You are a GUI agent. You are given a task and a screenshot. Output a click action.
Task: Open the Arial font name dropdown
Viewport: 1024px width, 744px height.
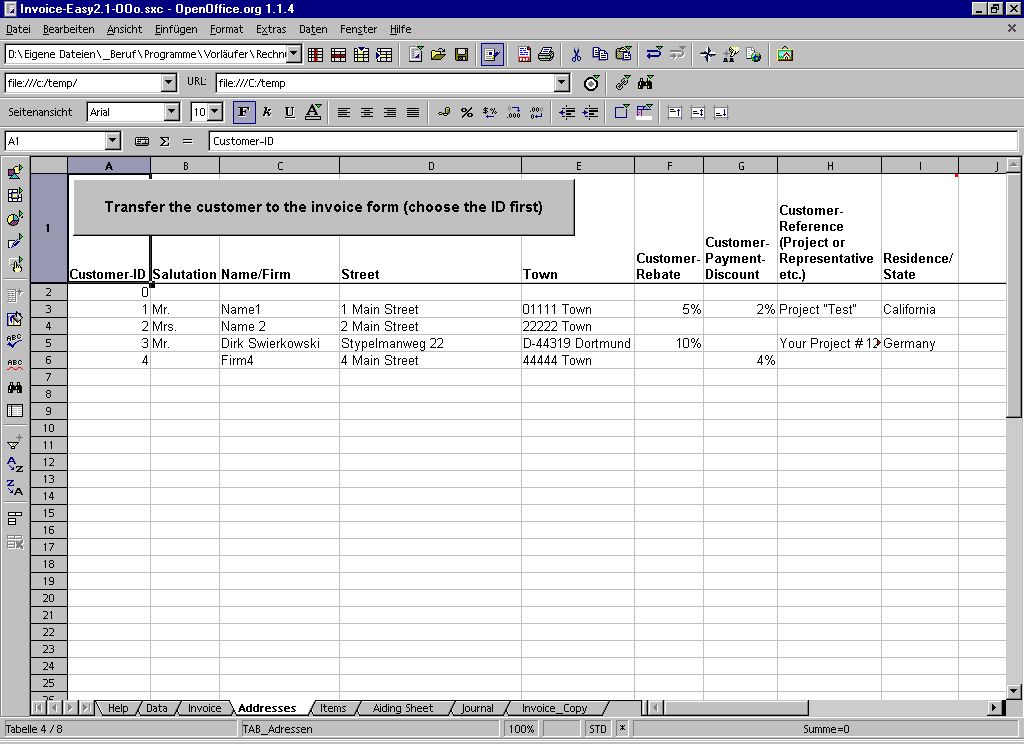click(172, 113)
